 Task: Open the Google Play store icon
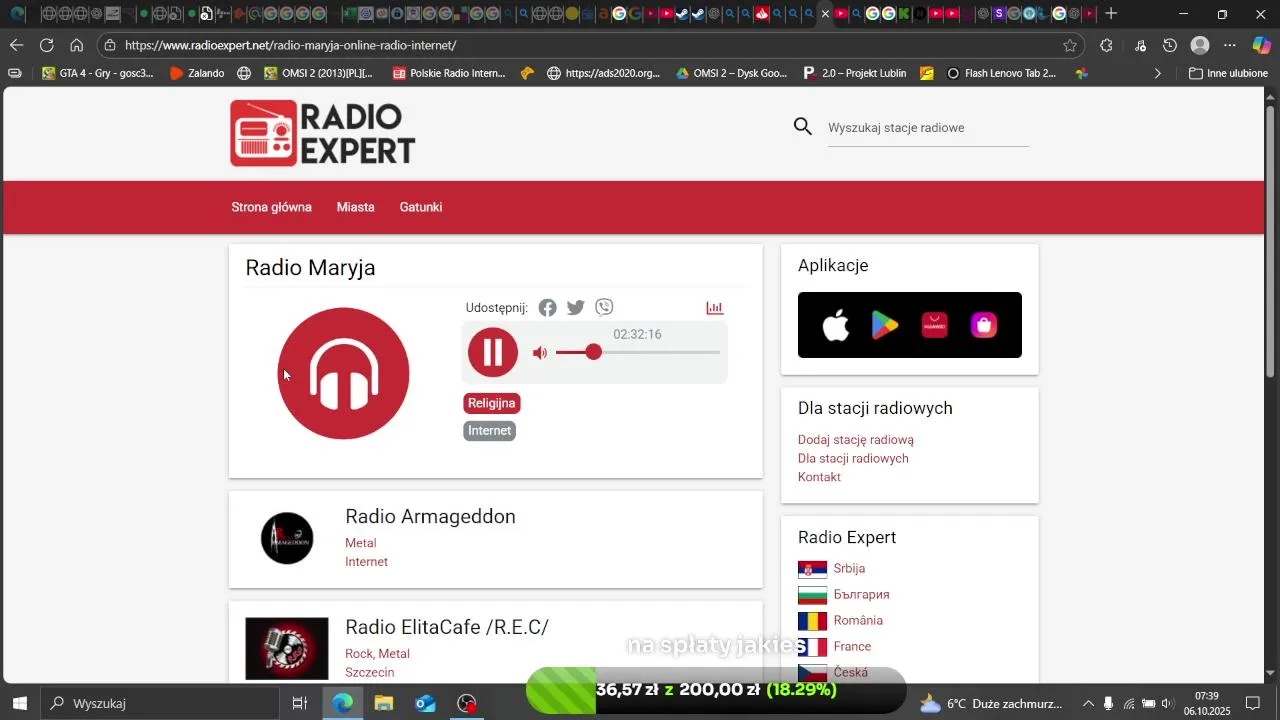[885, 325]
